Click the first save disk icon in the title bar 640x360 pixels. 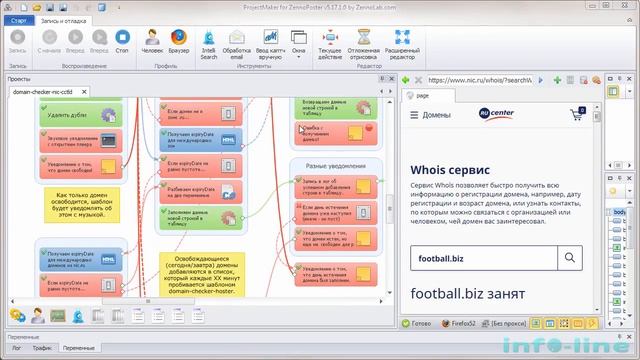[50, 7]
